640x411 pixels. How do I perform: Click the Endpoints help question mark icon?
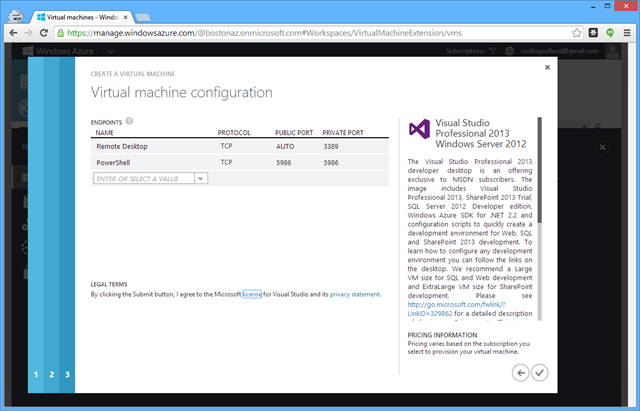click(x=130, y=121)
